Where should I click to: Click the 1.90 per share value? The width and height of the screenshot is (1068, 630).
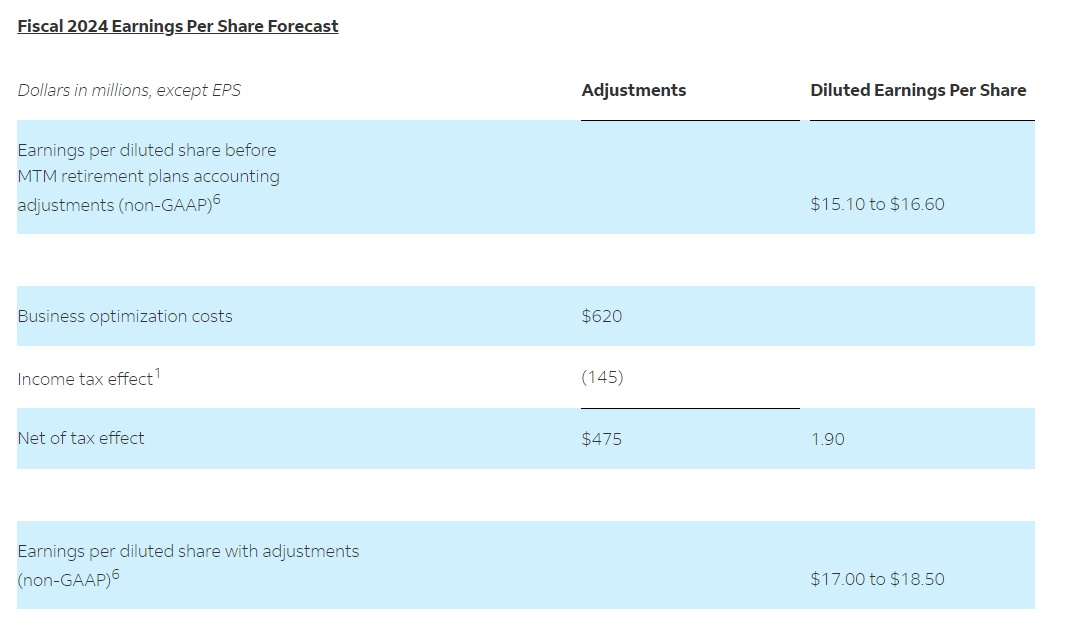point(827,439)
